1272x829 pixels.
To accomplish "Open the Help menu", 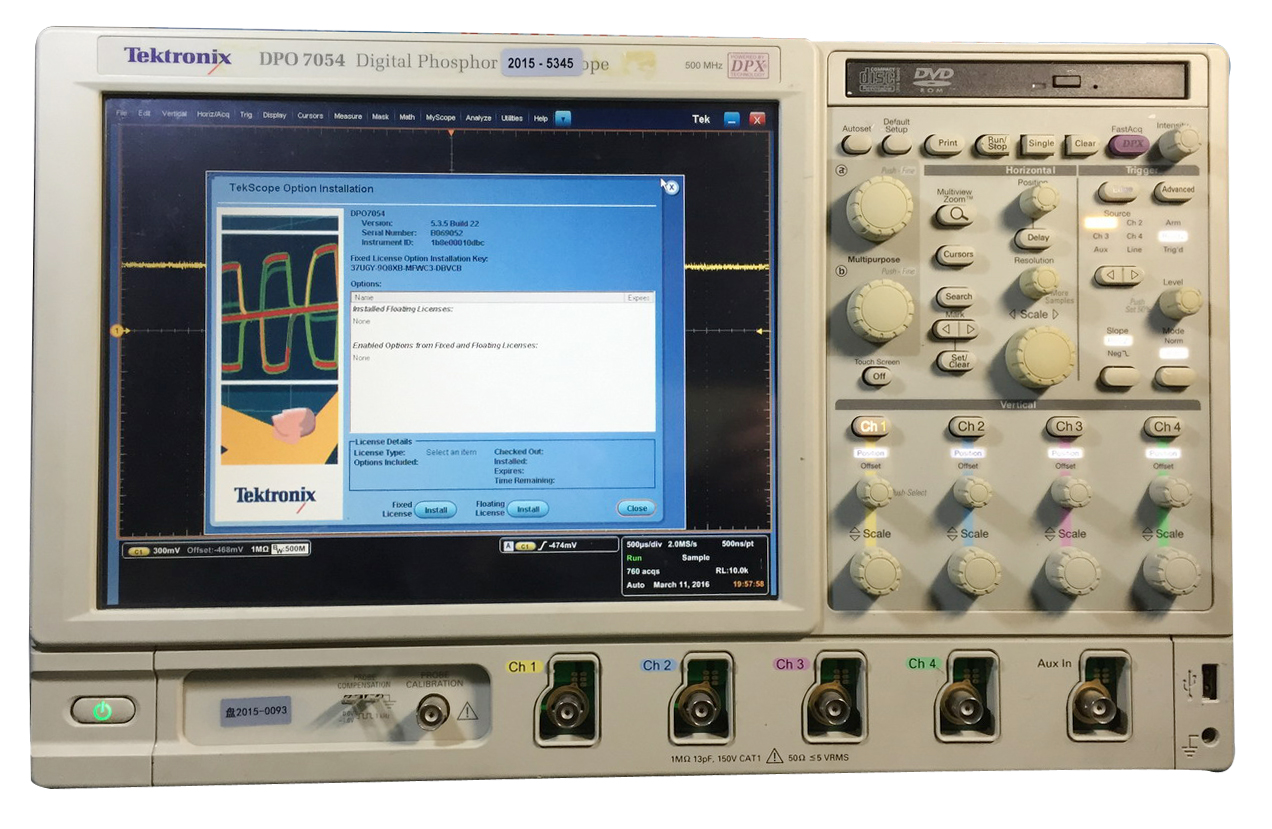I will [x=541, y=118].
